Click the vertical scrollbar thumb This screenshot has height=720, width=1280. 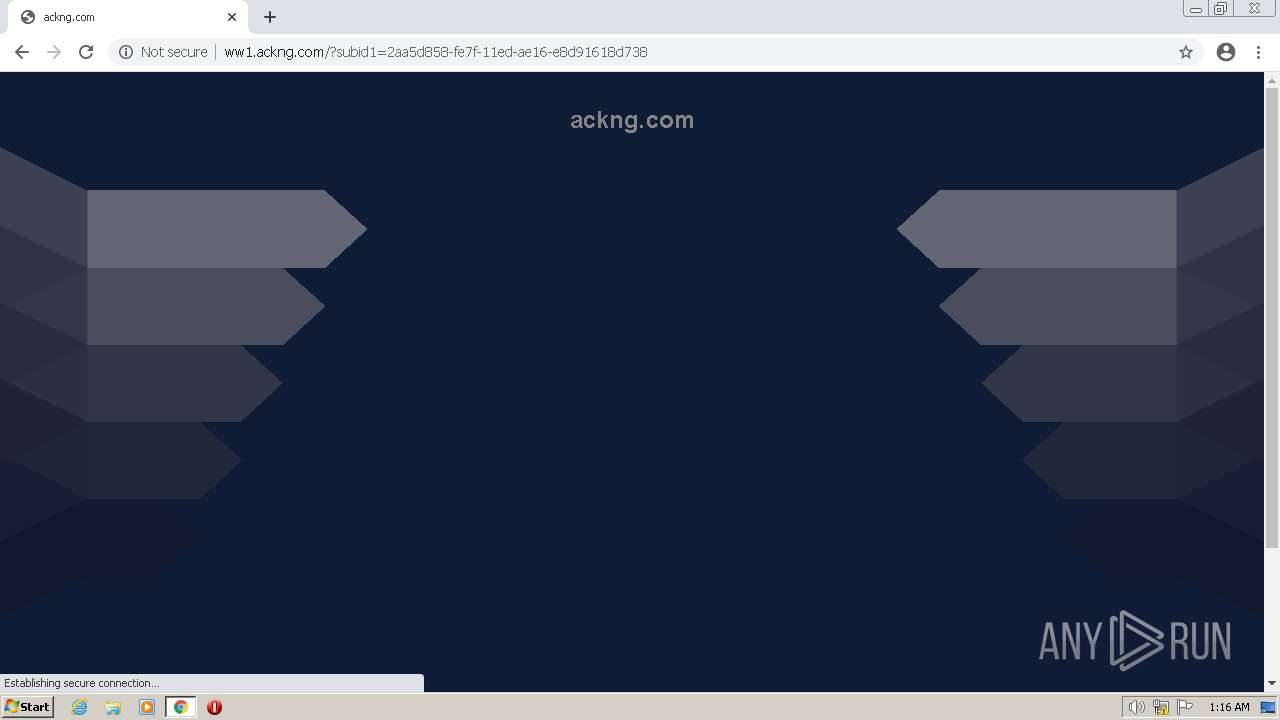pyautogui.click(x=1272, y=318)
